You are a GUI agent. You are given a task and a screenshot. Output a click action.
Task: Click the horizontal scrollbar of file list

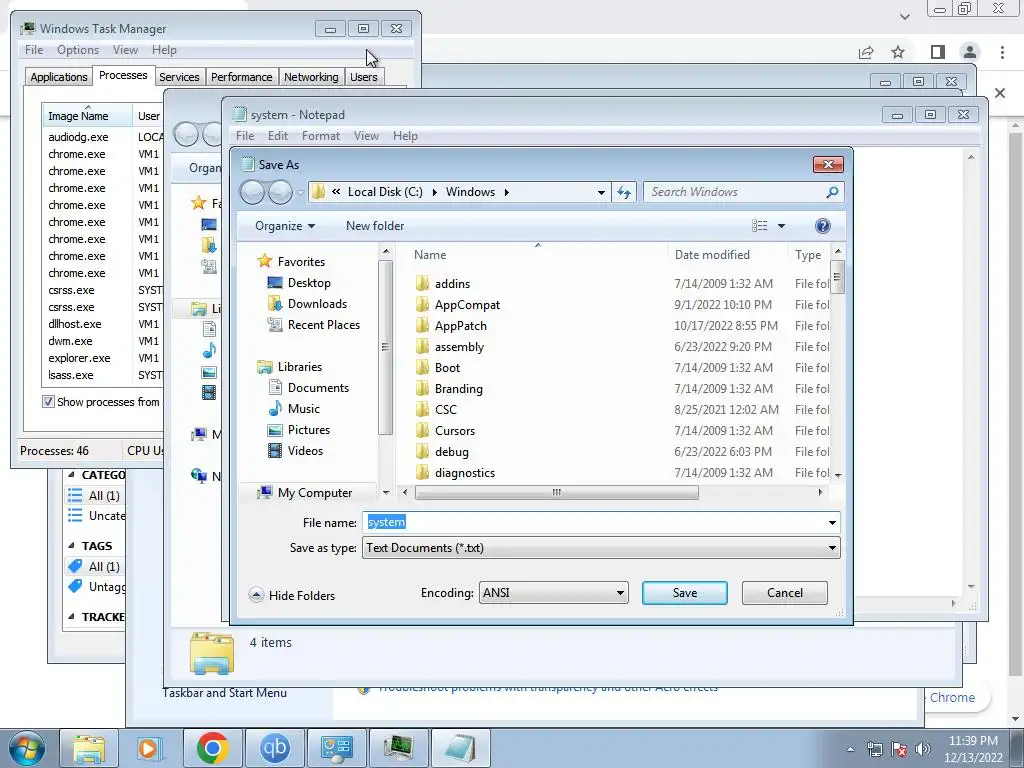point(556,492)
